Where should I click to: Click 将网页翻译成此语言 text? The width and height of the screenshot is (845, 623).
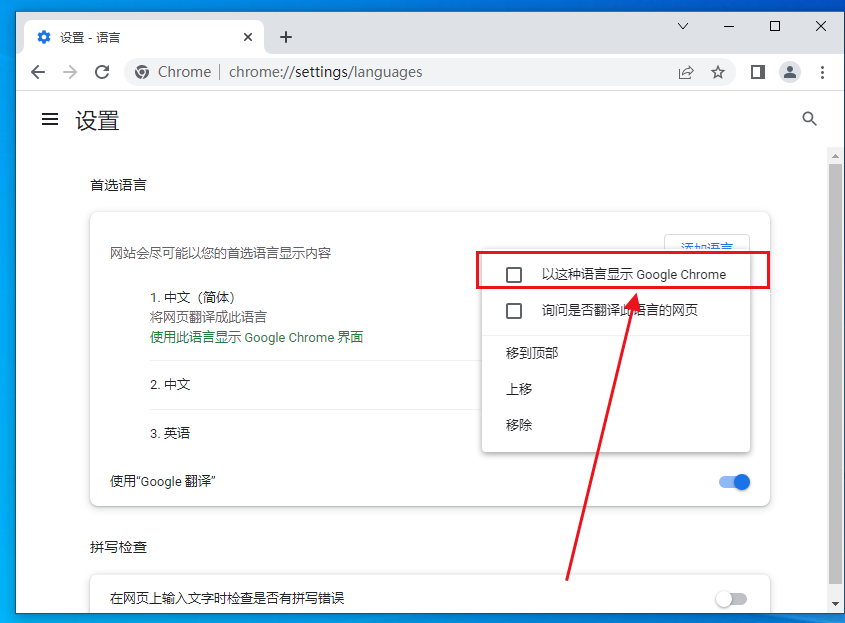[x=208, y=317]
